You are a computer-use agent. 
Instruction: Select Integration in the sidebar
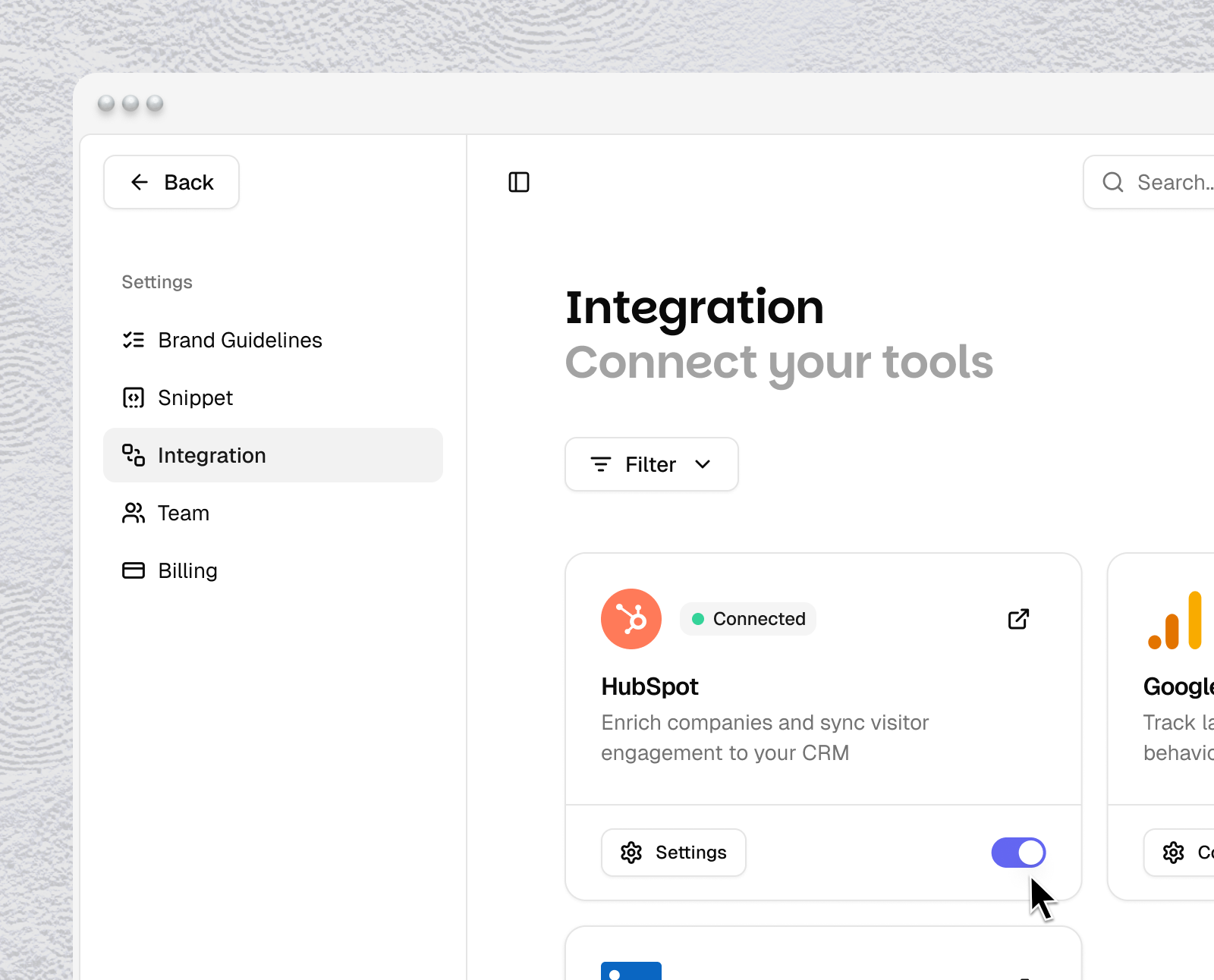[x=273, y=455]
